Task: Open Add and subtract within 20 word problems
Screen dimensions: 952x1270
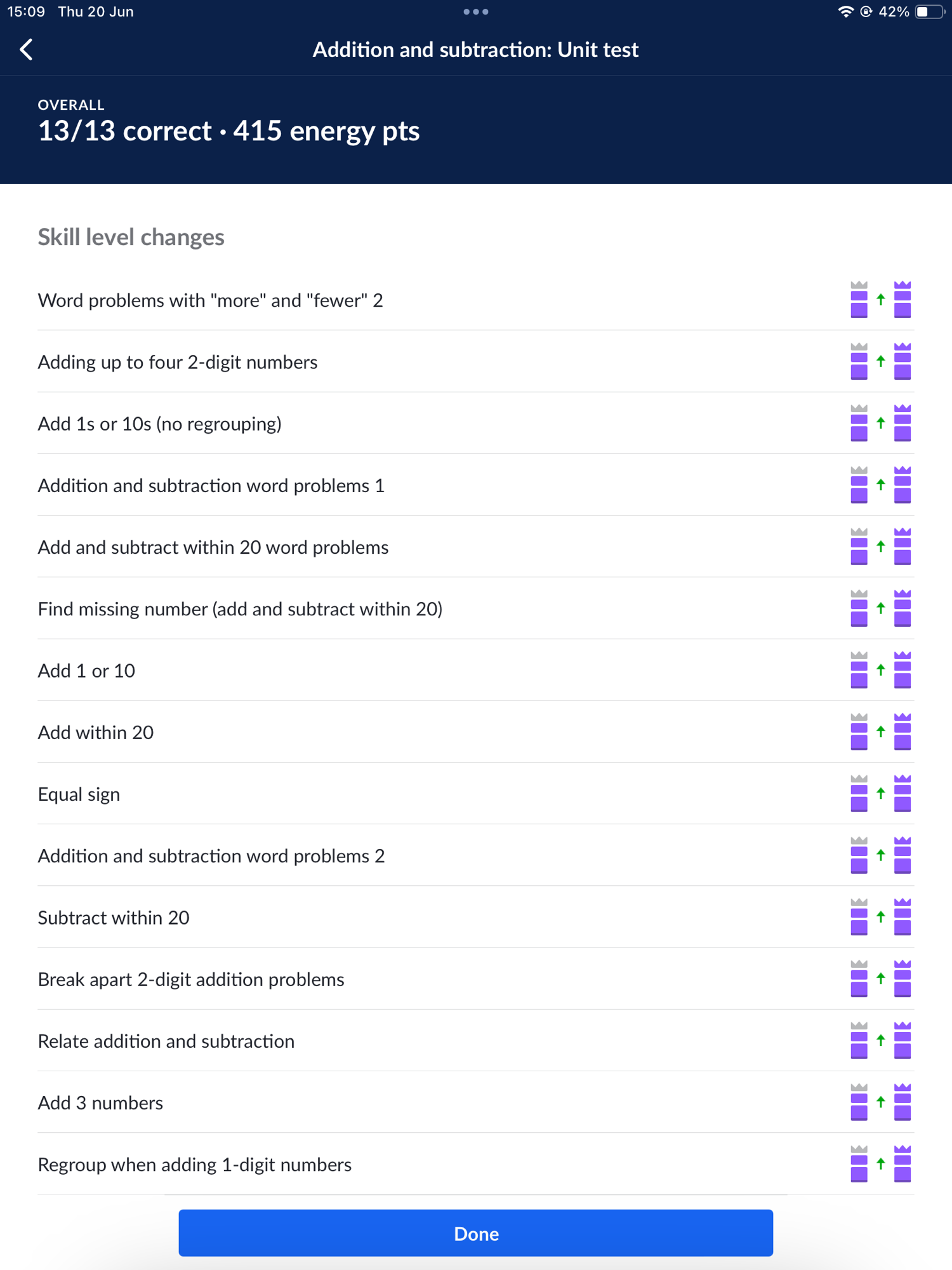Action: [x=213, y=547]
